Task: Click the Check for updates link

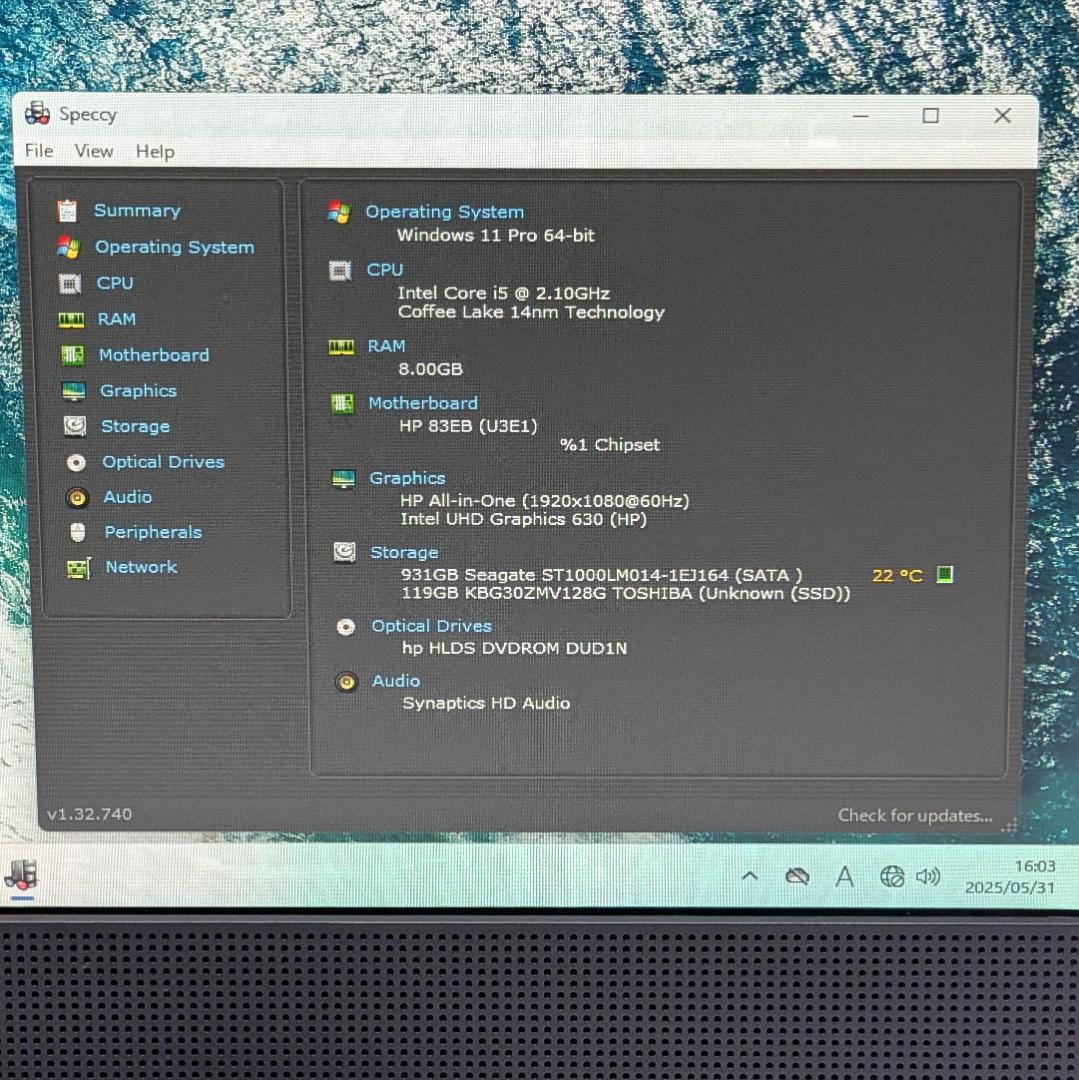Action: (x=914, y=816)
